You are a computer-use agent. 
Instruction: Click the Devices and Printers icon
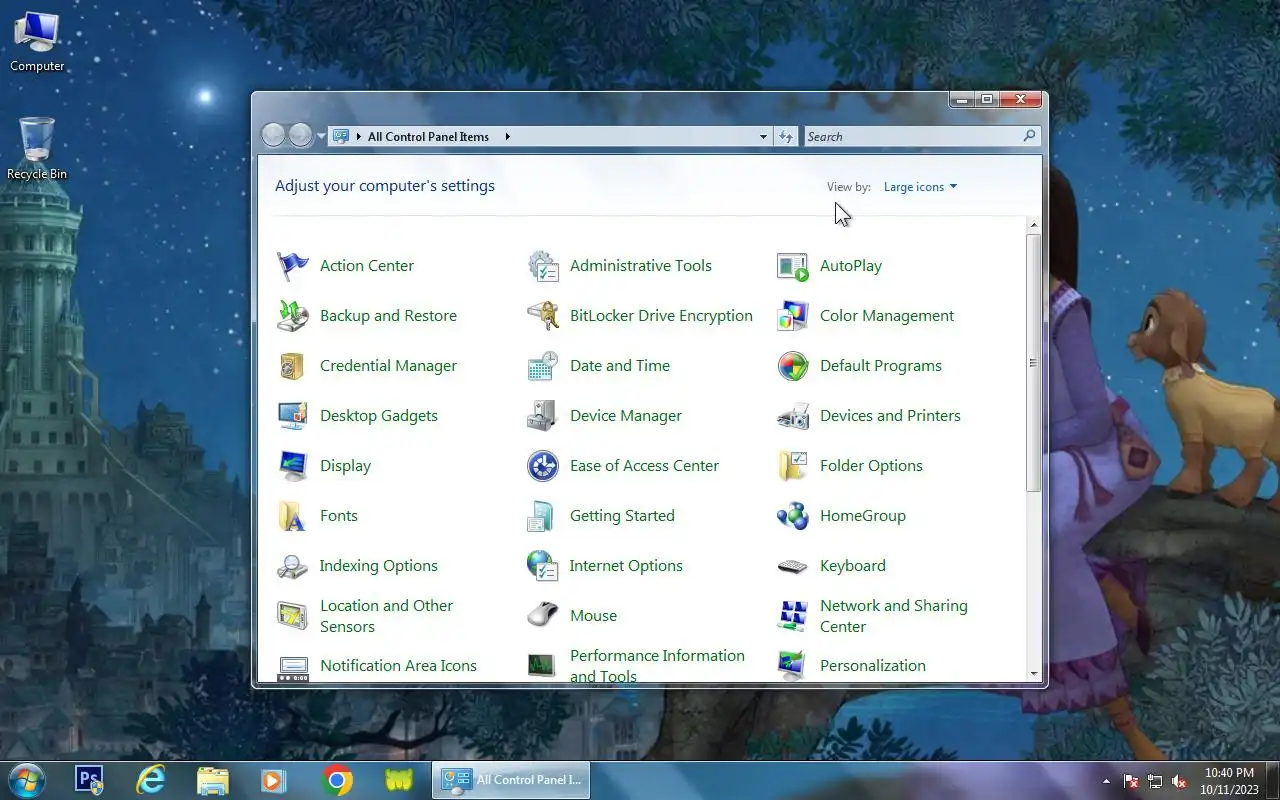[x=793, y=416]
